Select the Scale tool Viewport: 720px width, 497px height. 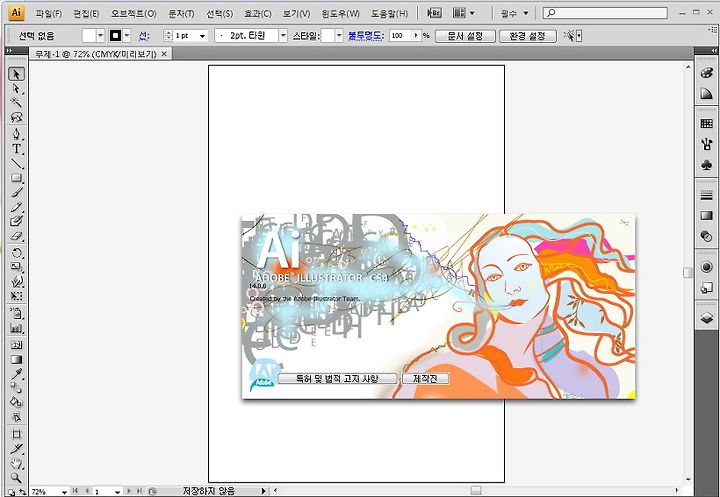coord(16,267)
